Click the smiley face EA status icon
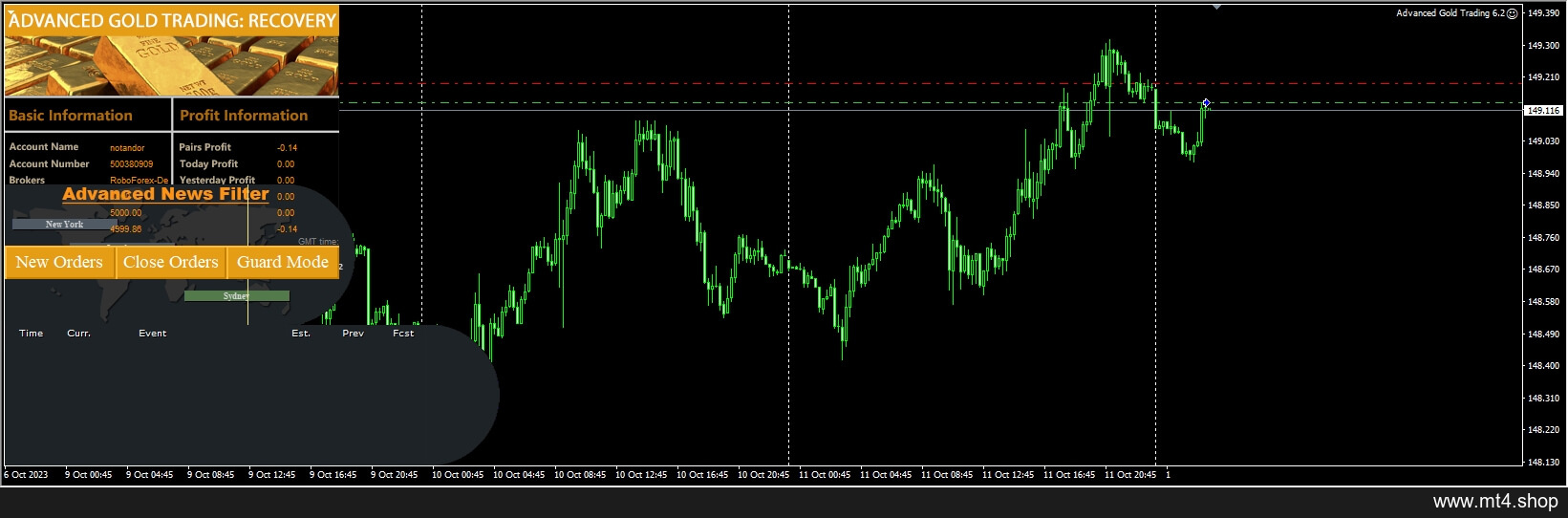This screenshot has height=518, width=1568. pyautogui.click(x=1512, y=13)
